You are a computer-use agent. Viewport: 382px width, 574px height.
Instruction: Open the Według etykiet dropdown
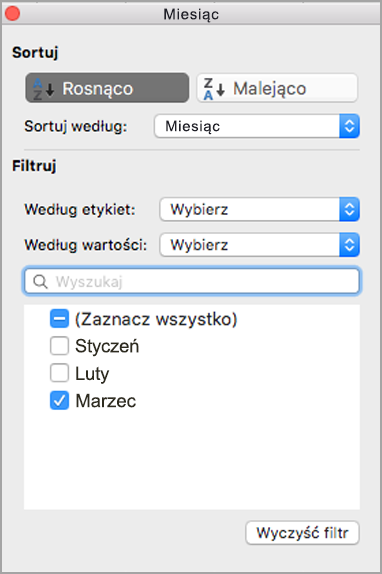point(259,209)
